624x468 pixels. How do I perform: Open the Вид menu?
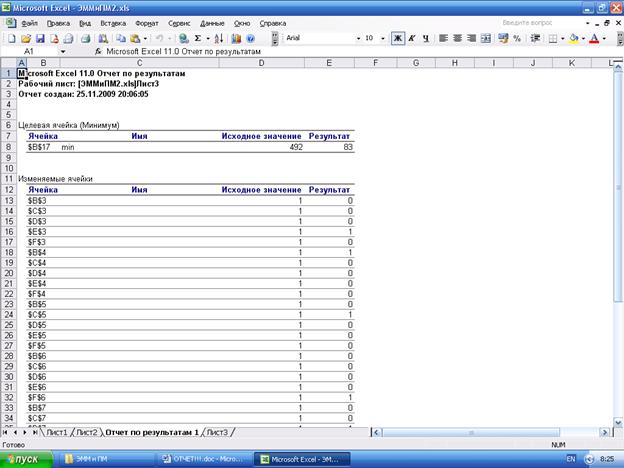(85, 23)
